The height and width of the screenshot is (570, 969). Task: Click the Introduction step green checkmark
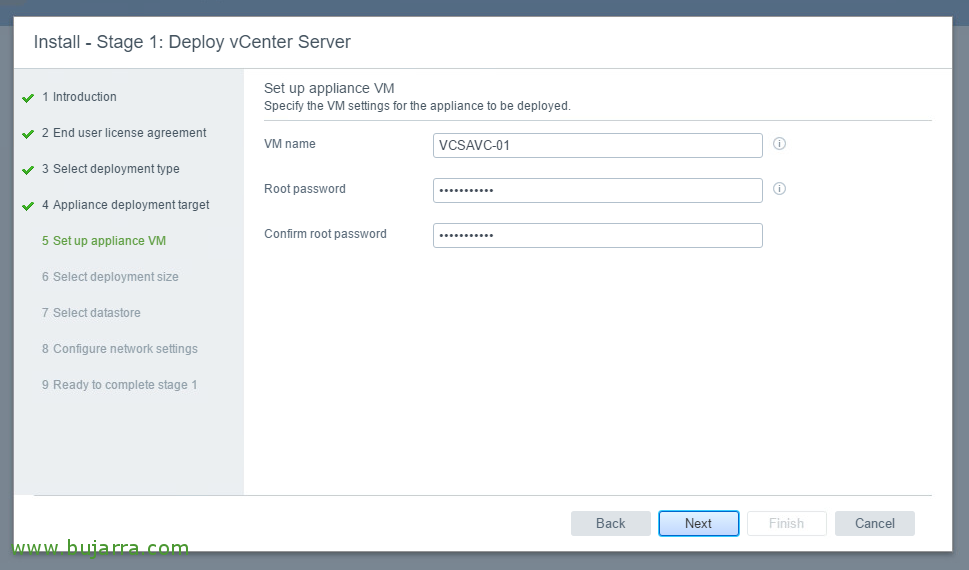coord(28,98)
